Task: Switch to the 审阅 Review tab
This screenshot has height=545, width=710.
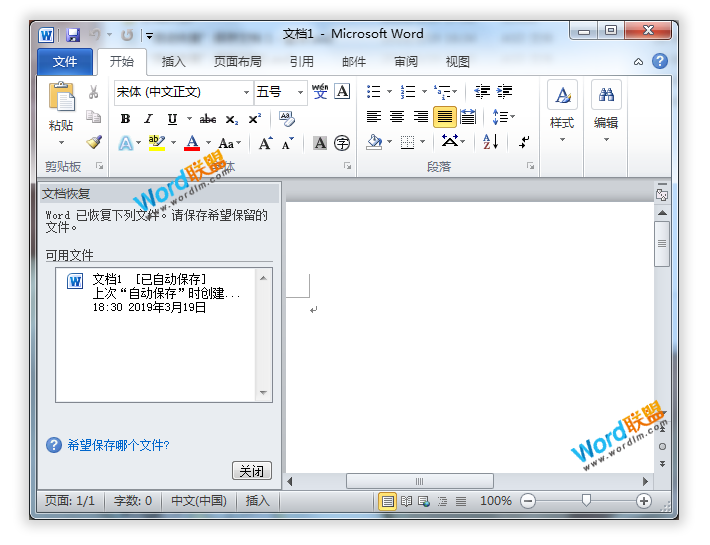Action: [406, 62]
